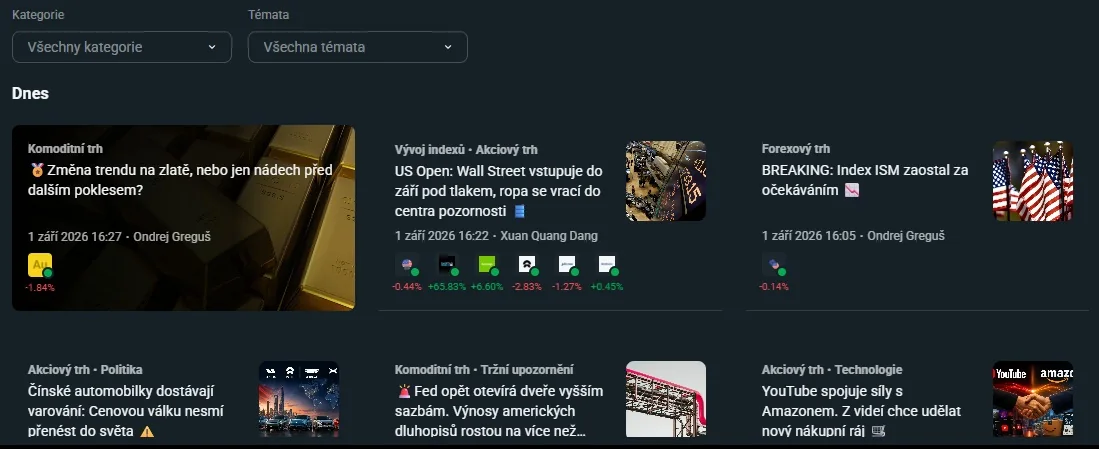Open the instrument icon showing -0.44%
Viewport: 1099px width, 449px height.
pos(407,265)
